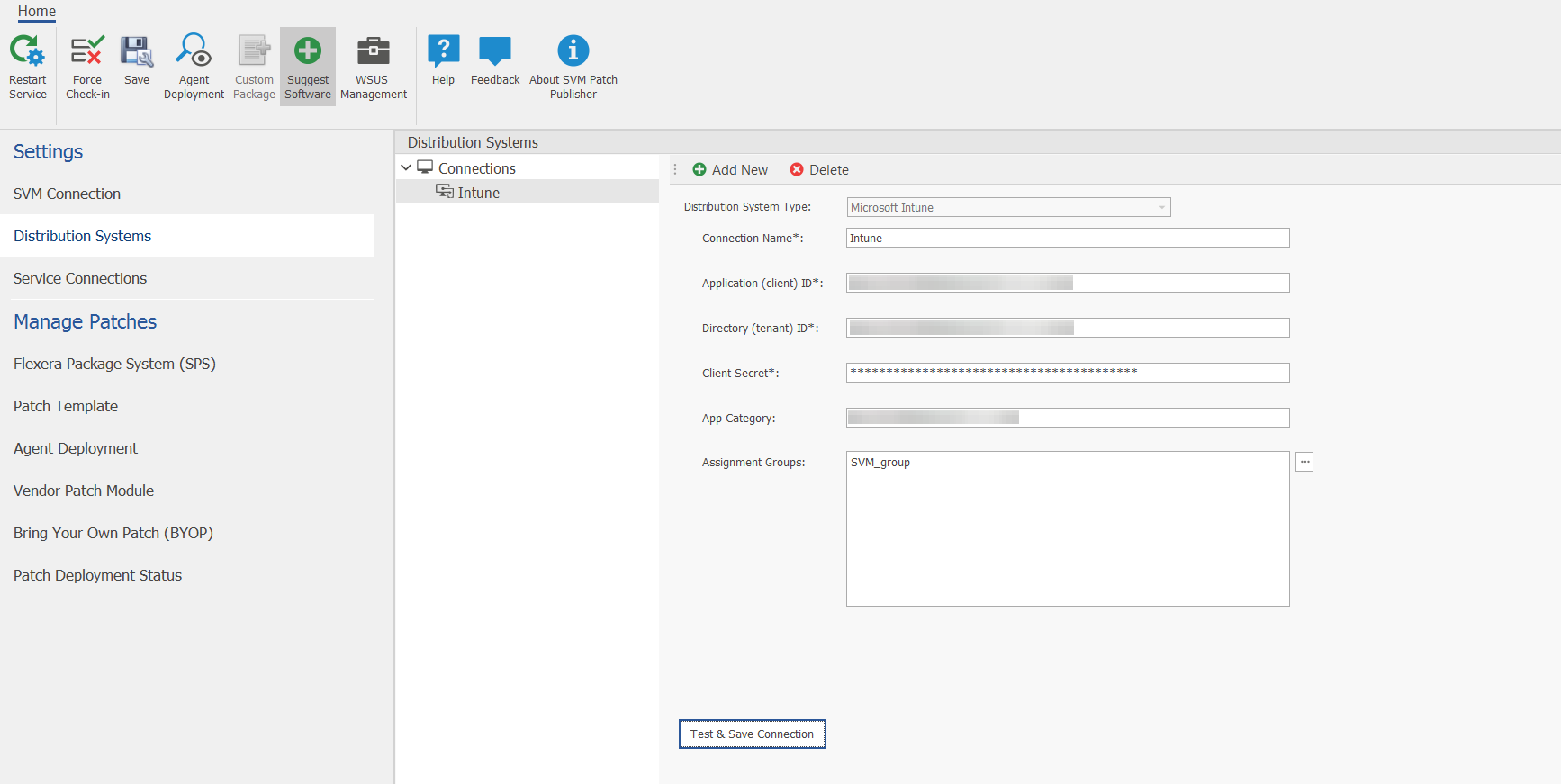Open the Help icon
The height and width of the screenshot is (784, 1561).
click(443, 52)
